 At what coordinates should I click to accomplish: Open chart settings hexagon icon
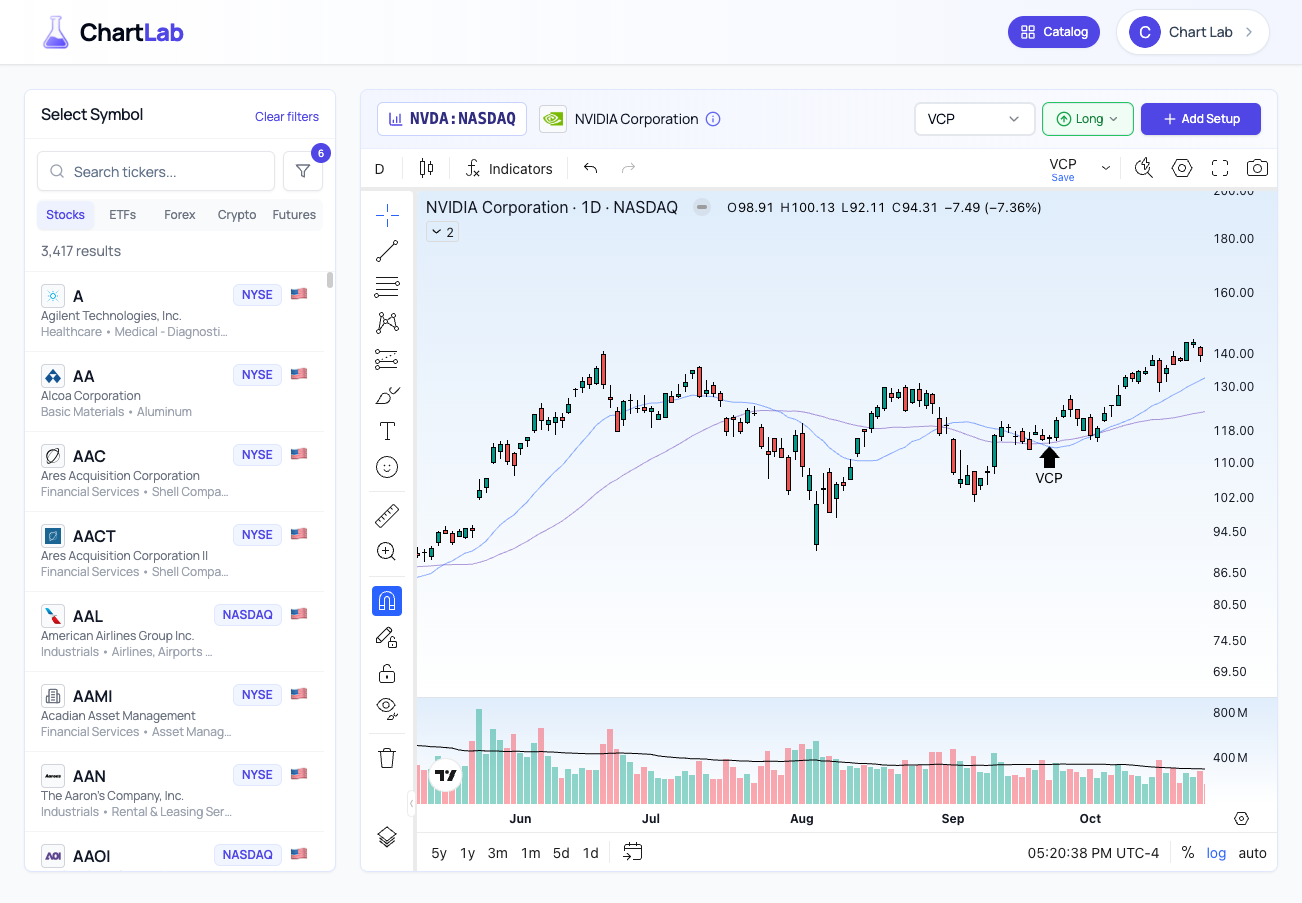pyautogui.click(x=1182, y=168)
